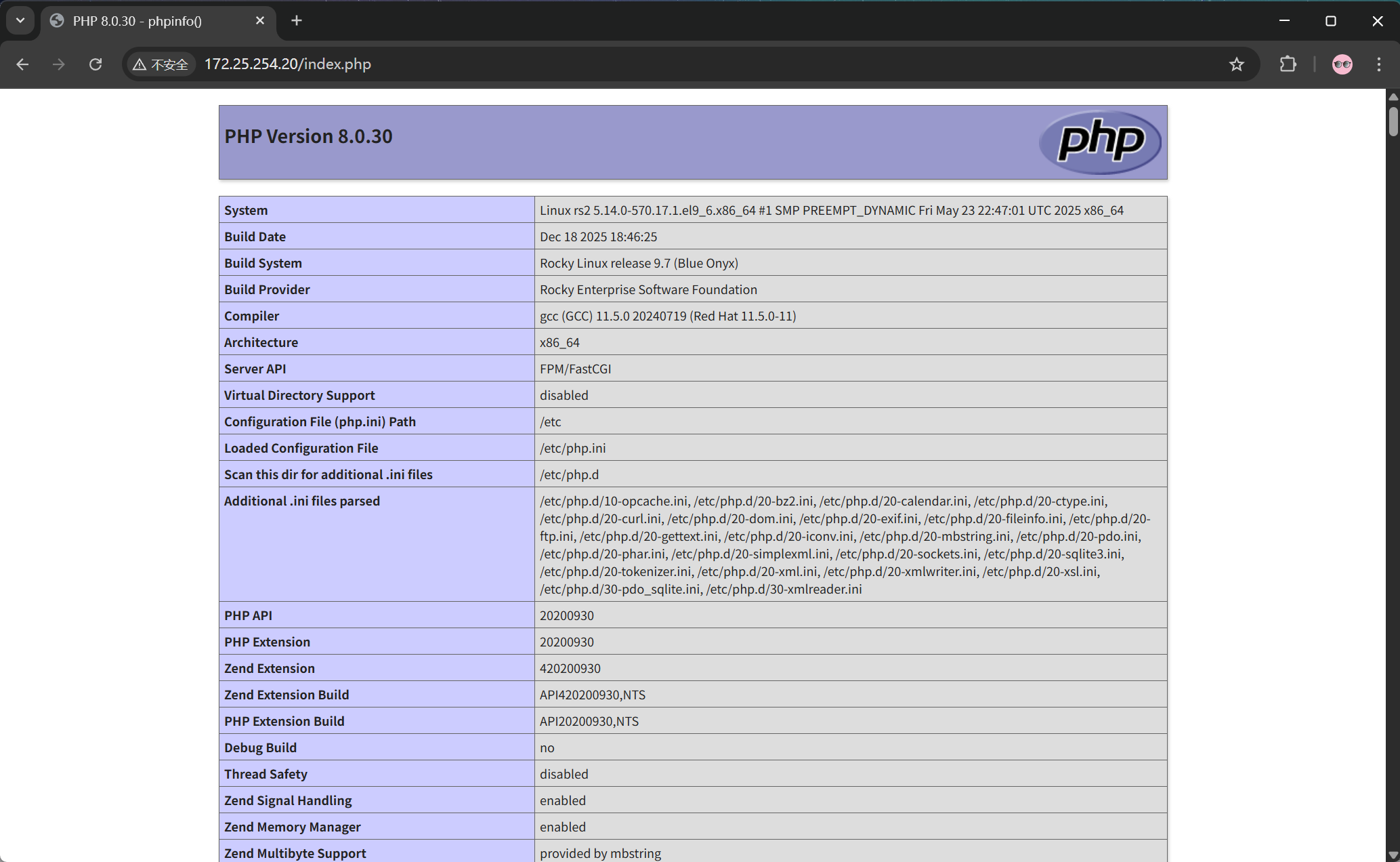Select the PHP 8.0.30 phpinfo tab
Screen dimensions: 1400x862
137,21
